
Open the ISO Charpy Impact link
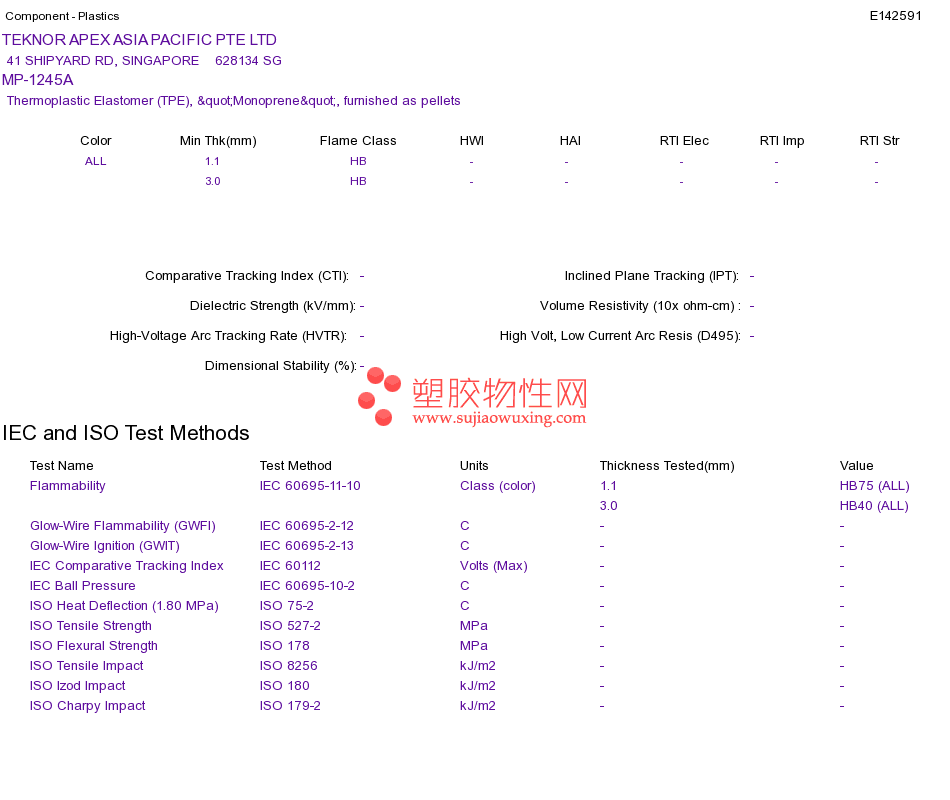88,706
